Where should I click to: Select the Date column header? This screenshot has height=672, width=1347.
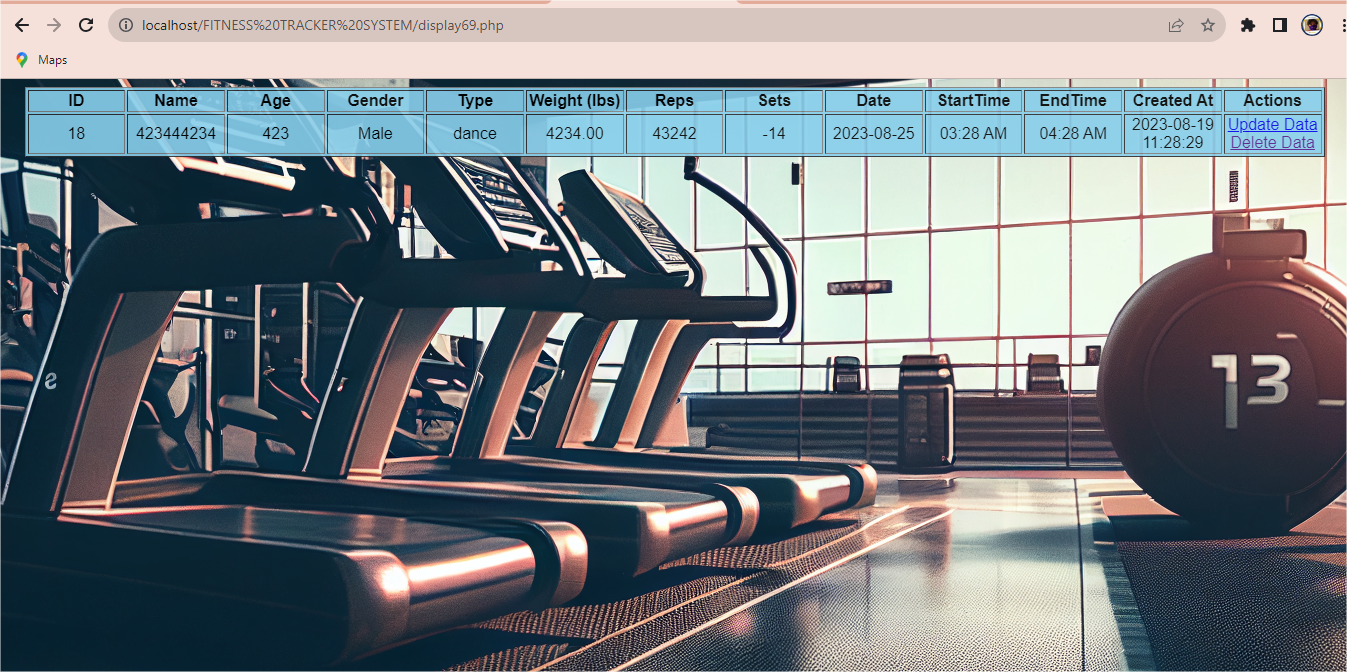[x=874, y=100]
